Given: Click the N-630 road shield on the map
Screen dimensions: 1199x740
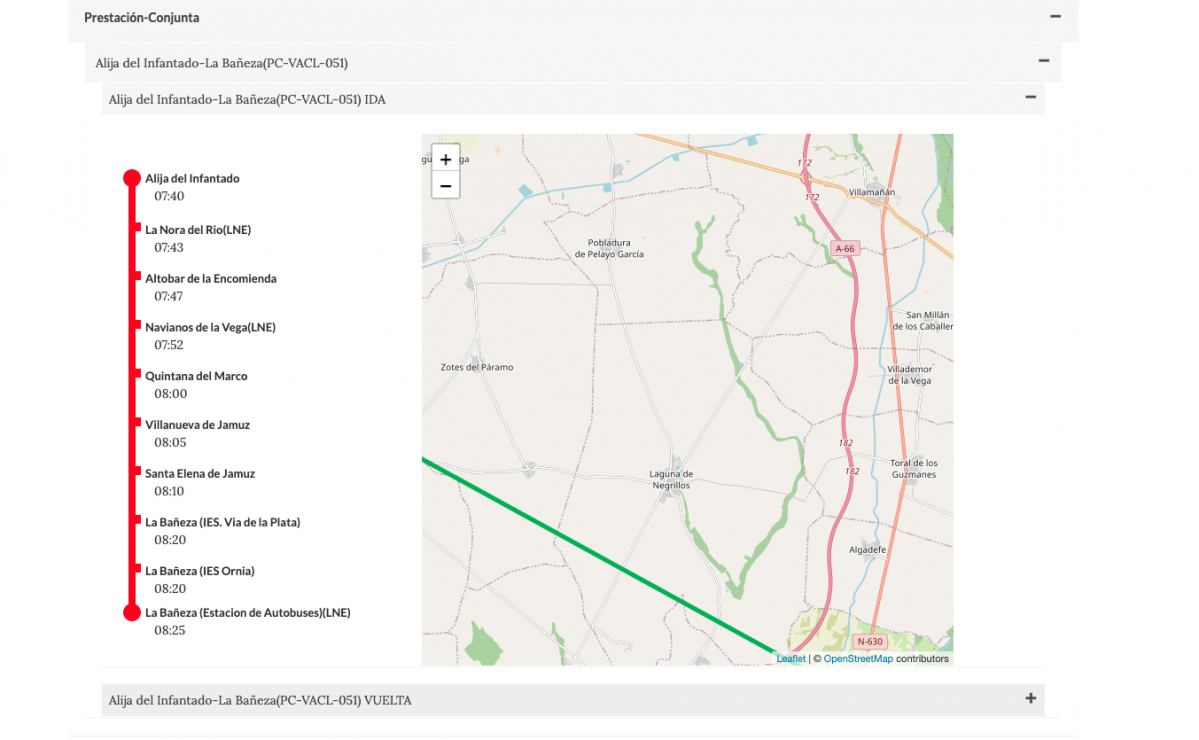Looking at the screenshot, I should 869,641.
